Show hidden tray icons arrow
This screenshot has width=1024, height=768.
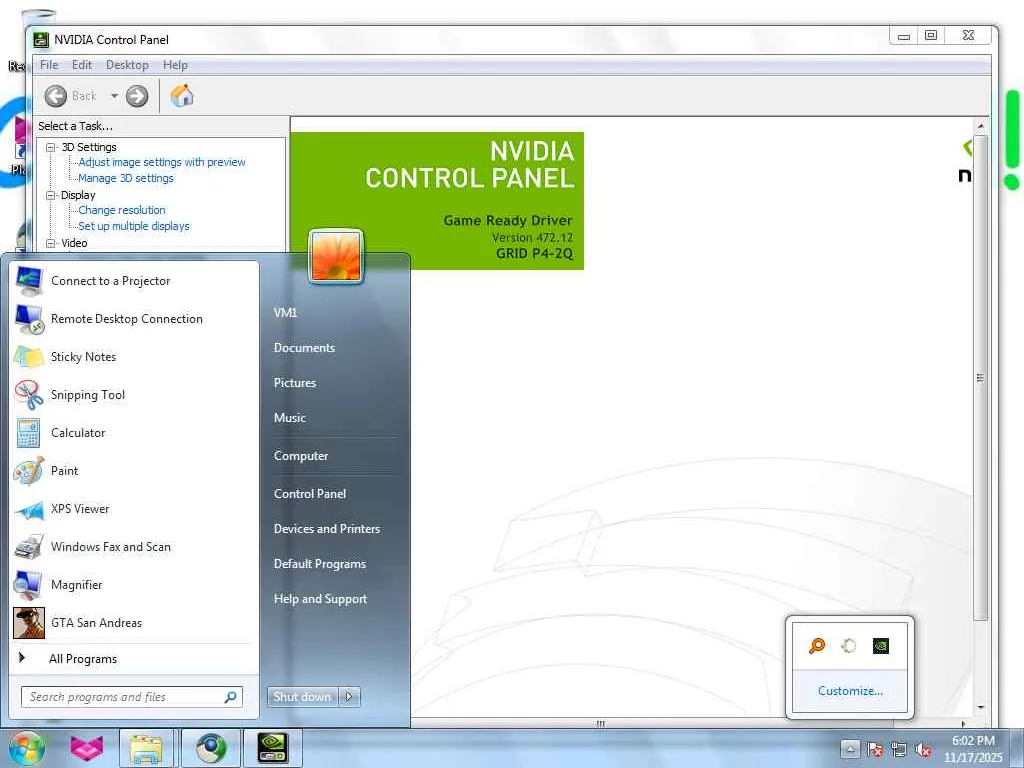coord(850,749)
